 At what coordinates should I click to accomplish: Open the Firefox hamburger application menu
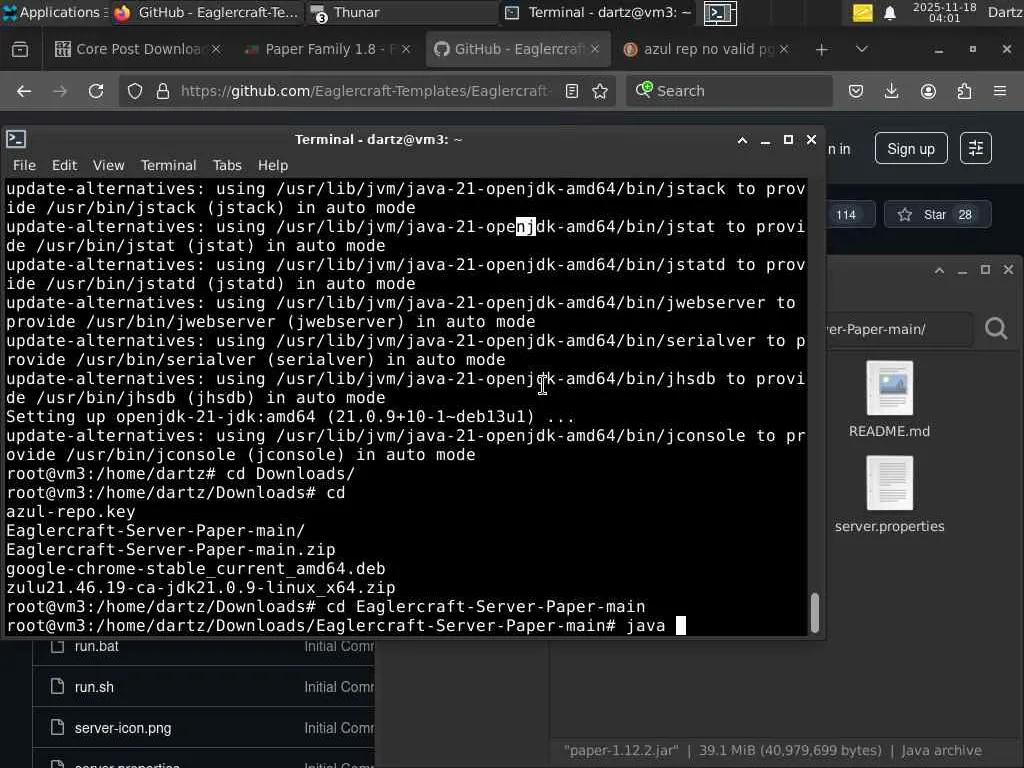[x=1000, y=91]
